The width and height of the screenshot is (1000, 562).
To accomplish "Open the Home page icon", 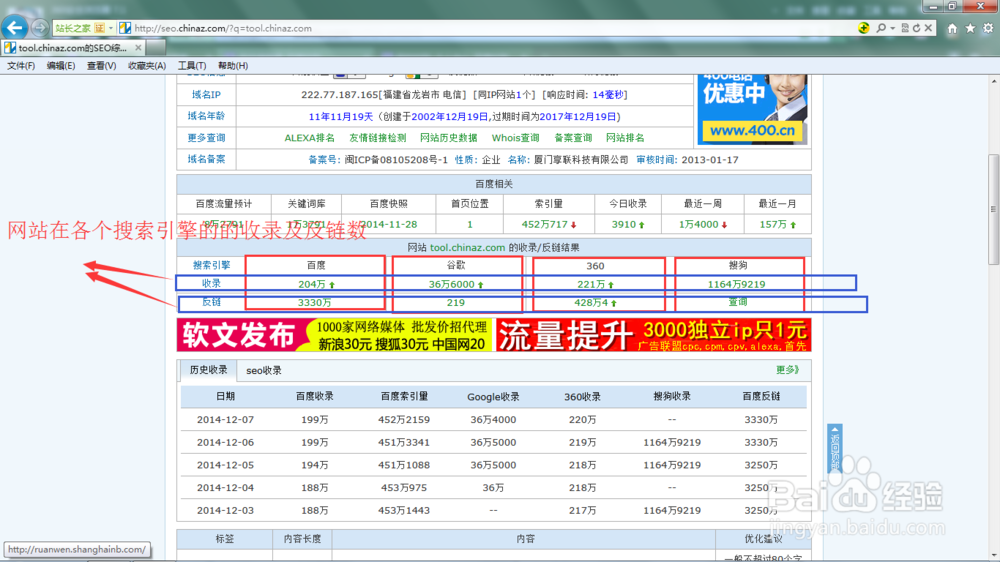I will [952, 28].
